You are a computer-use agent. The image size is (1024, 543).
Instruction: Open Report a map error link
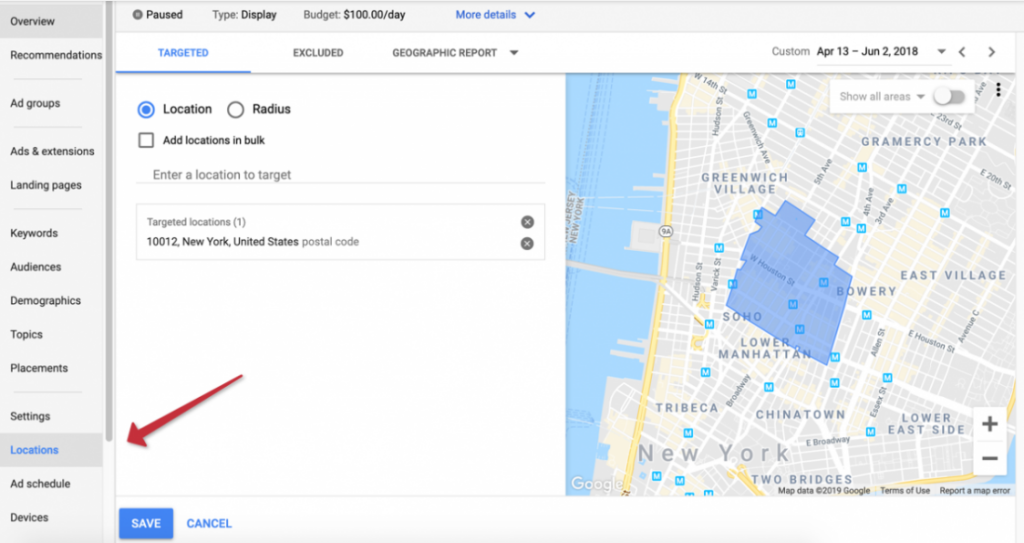(974, 491)
